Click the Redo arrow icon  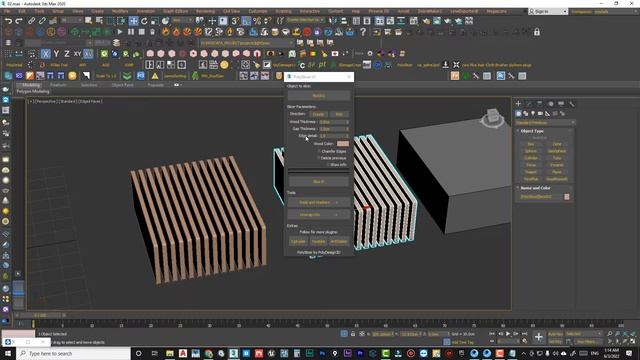[x=19, y=21]
